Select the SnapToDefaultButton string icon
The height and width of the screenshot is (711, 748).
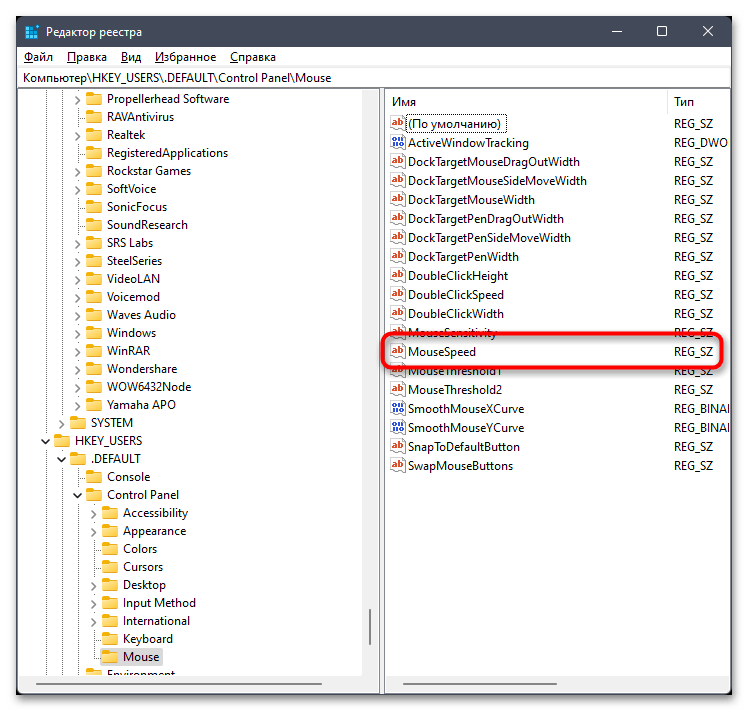click(397, 446)
